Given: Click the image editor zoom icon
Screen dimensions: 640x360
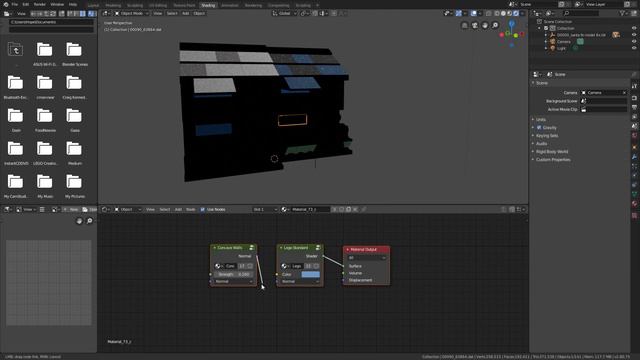Looking at the screenshot, I should 89,221.
